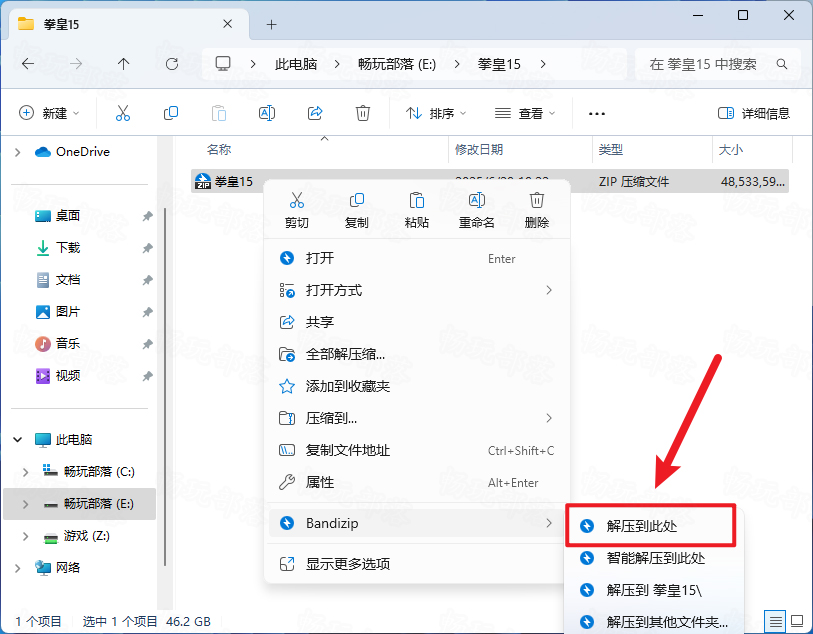This screenshot has height=634, width=813.
Task: Select 显示更多选项 in the context menu
Action: click(417, 564)
